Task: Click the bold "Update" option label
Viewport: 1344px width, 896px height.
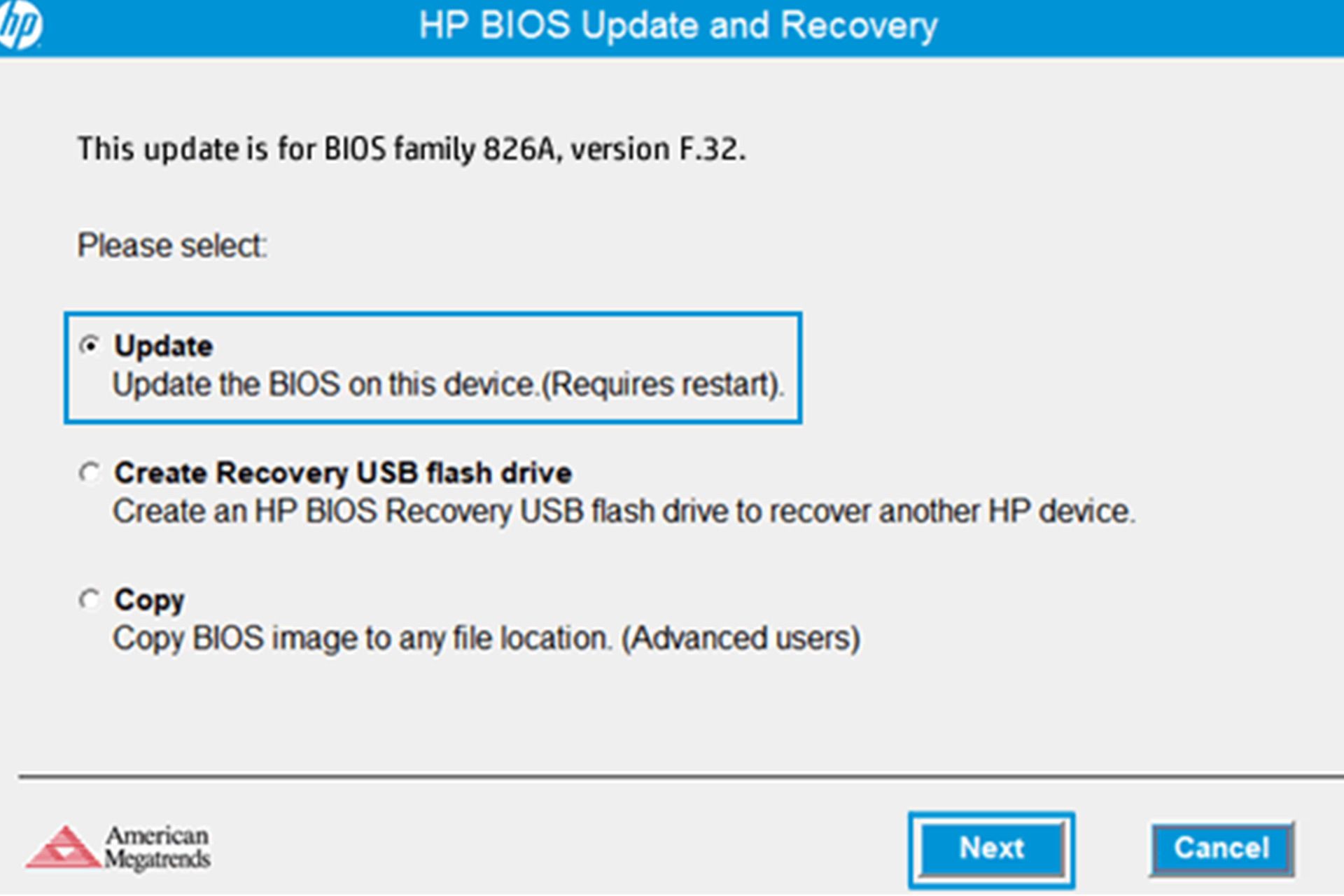Action: (164, 346)
